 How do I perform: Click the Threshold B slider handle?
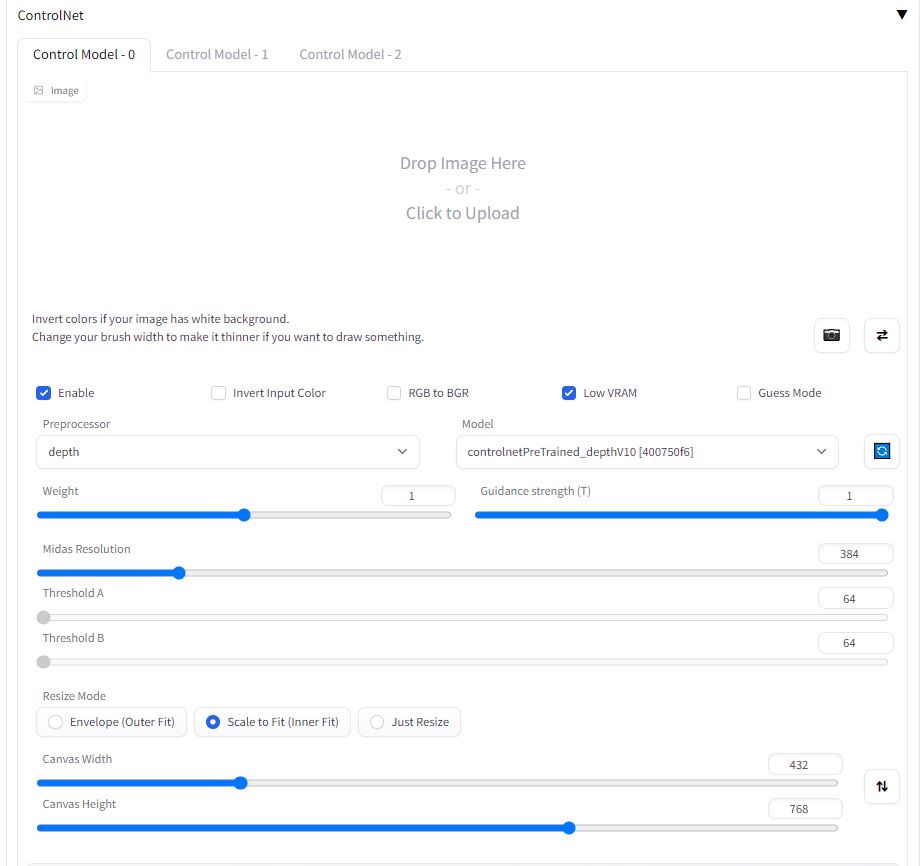43,662
